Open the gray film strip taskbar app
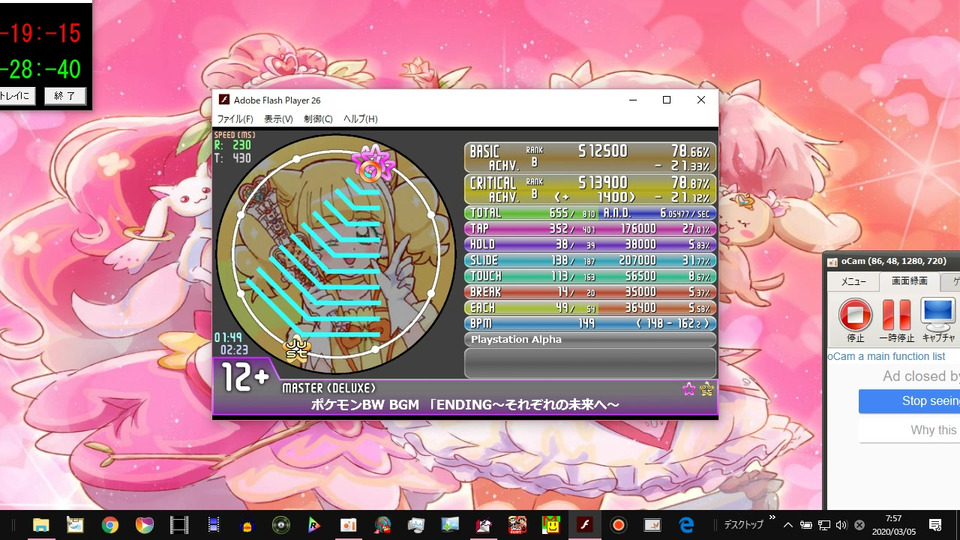 pos(179,525)
